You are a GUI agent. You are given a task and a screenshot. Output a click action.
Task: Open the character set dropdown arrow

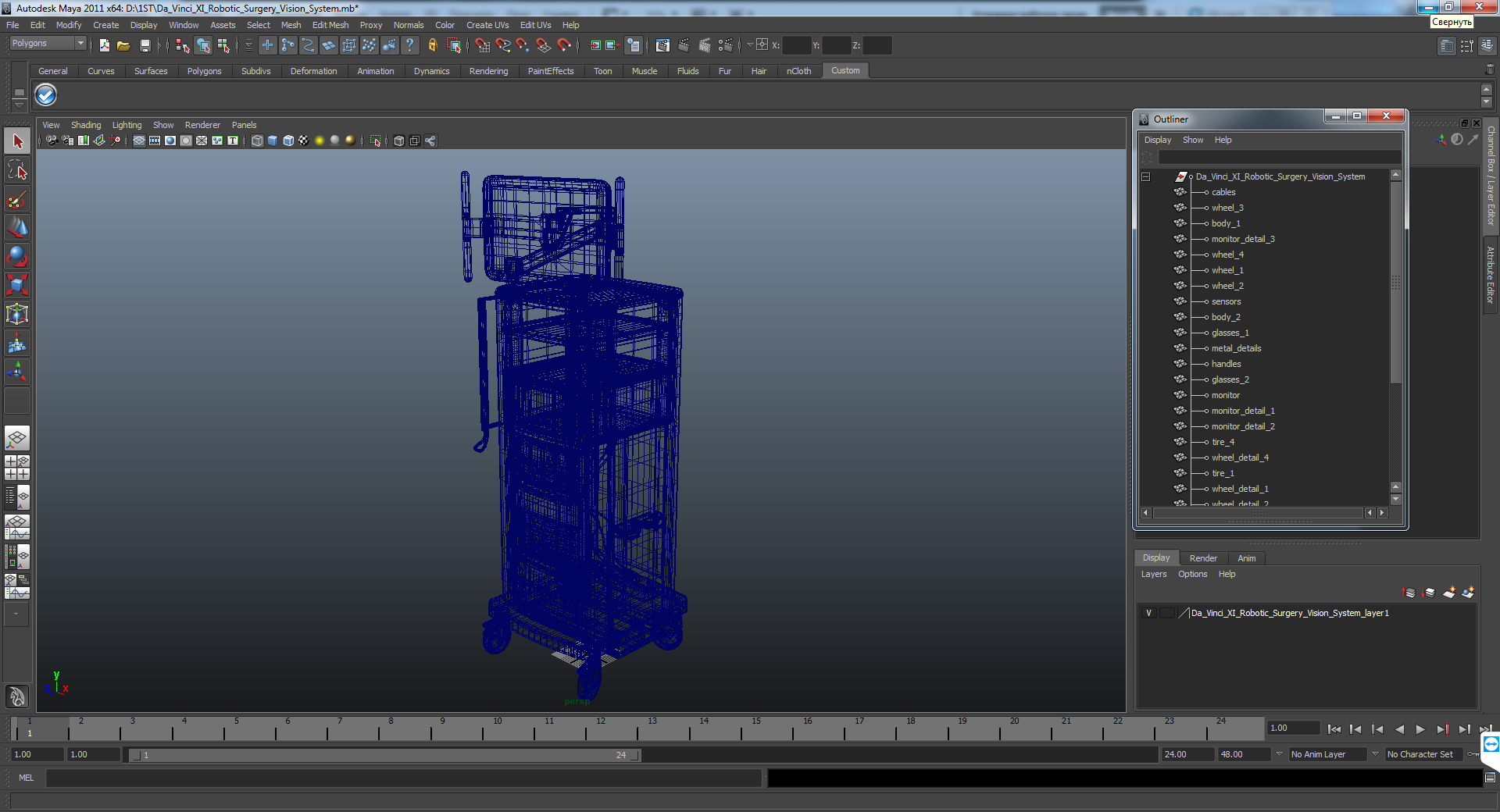pyautogui.click(x=1375, y=754)
